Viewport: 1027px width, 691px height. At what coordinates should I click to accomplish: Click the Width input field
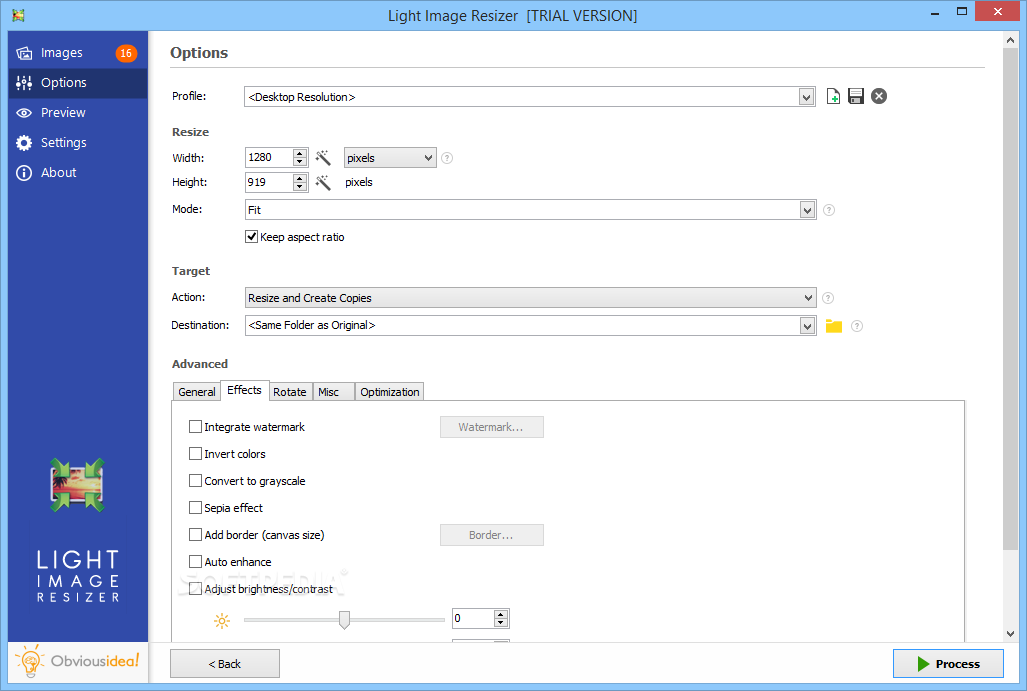point(269,158)
